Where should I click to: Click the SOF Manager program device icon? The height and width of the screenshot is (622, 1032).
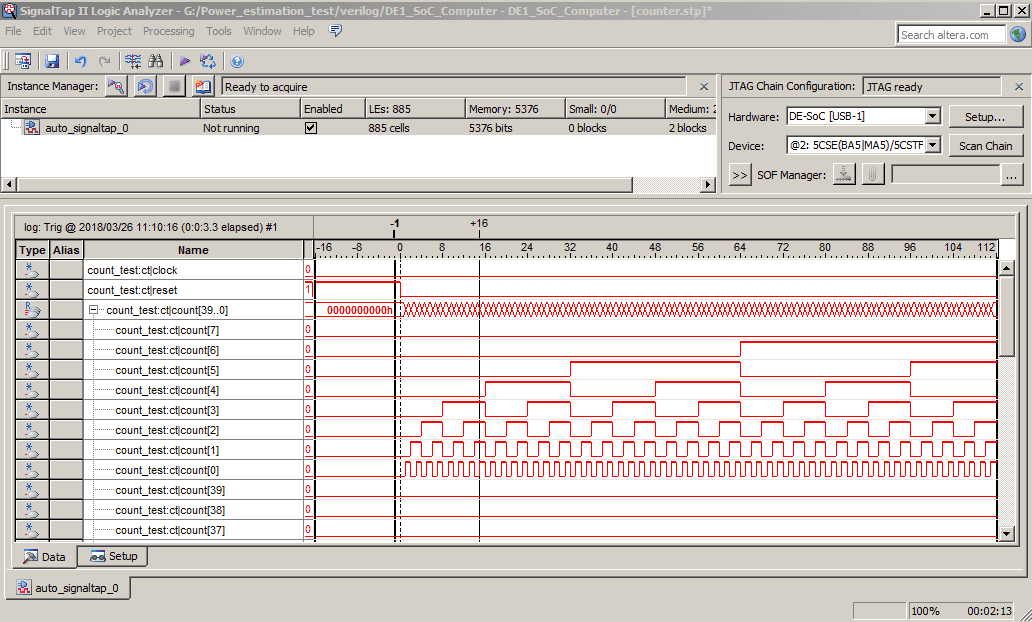pos(843,176)
